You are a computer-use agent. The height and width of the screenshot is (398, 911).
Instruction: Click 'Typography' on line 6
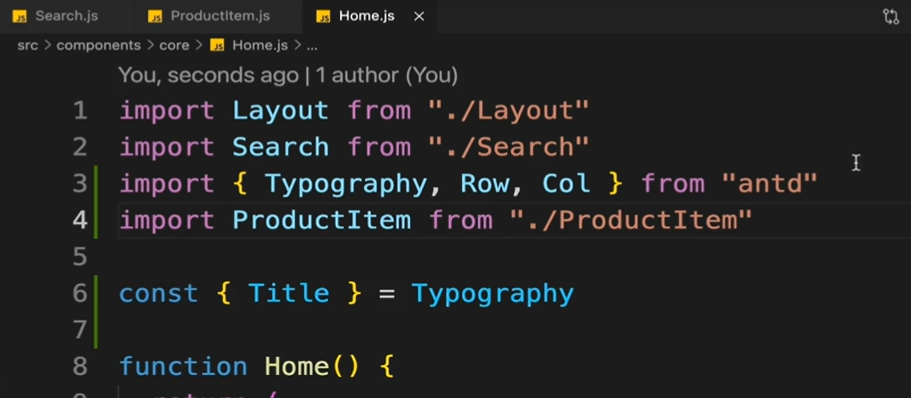coord(493,294)
